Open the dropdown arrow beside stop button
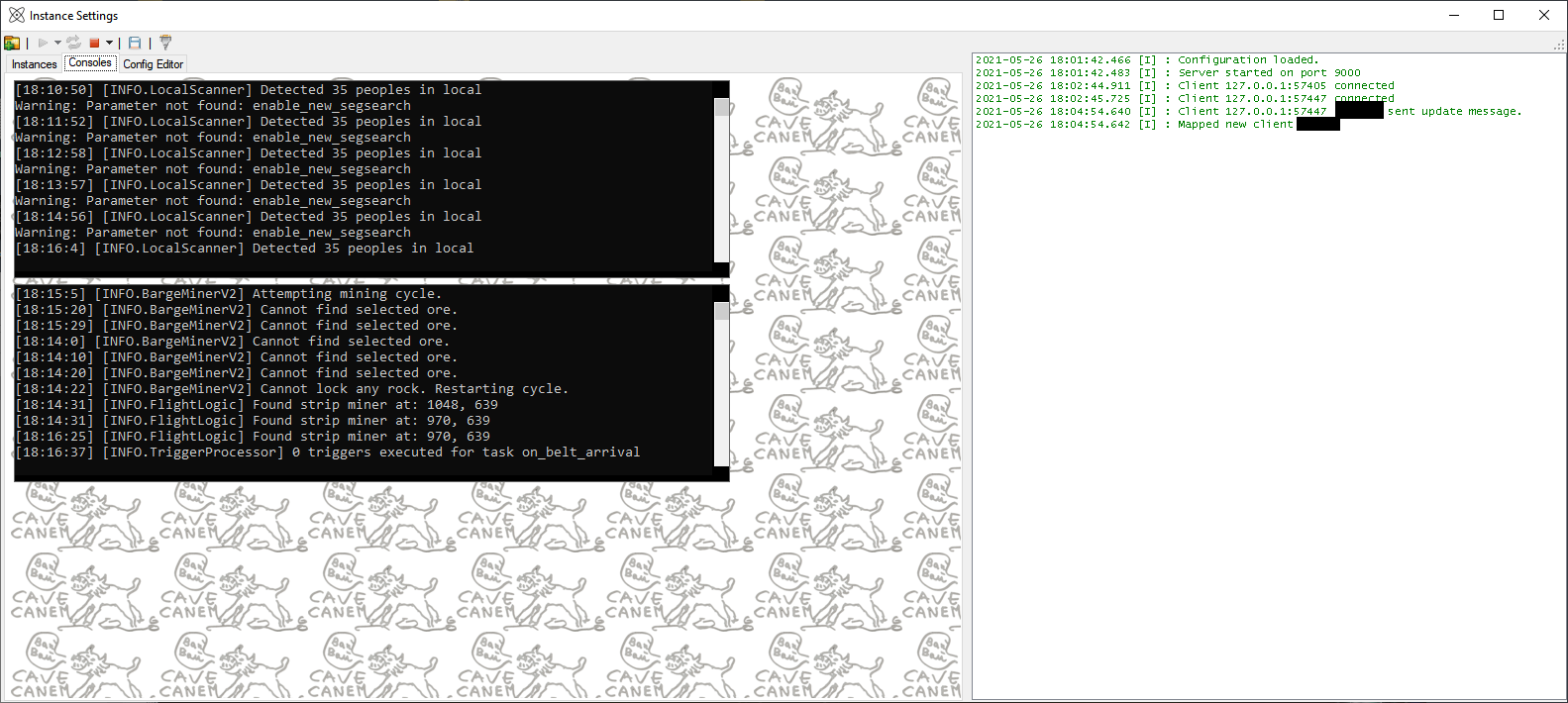The height and width of the screenshot is (703, 1568). coord(109,43)
